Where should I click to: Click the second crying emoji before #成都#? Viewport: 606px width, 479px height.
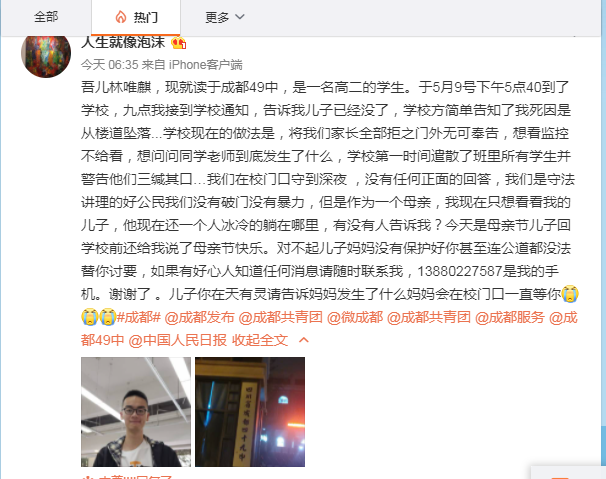coord(108,317)
